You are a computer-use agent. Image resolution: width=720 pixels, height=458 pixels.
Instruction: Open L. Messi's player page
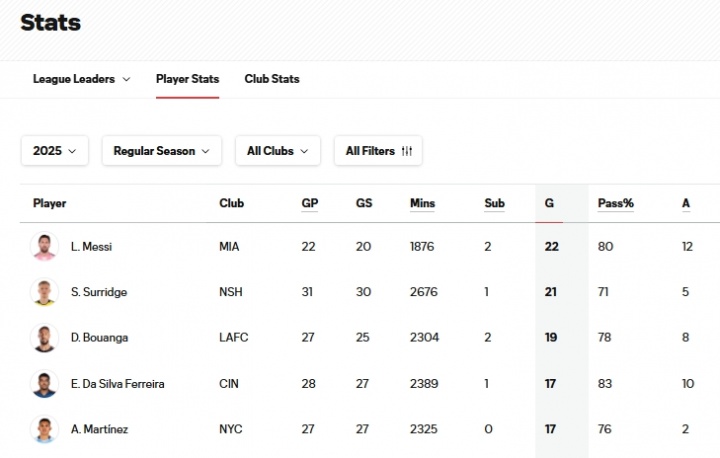pos(91,246)
